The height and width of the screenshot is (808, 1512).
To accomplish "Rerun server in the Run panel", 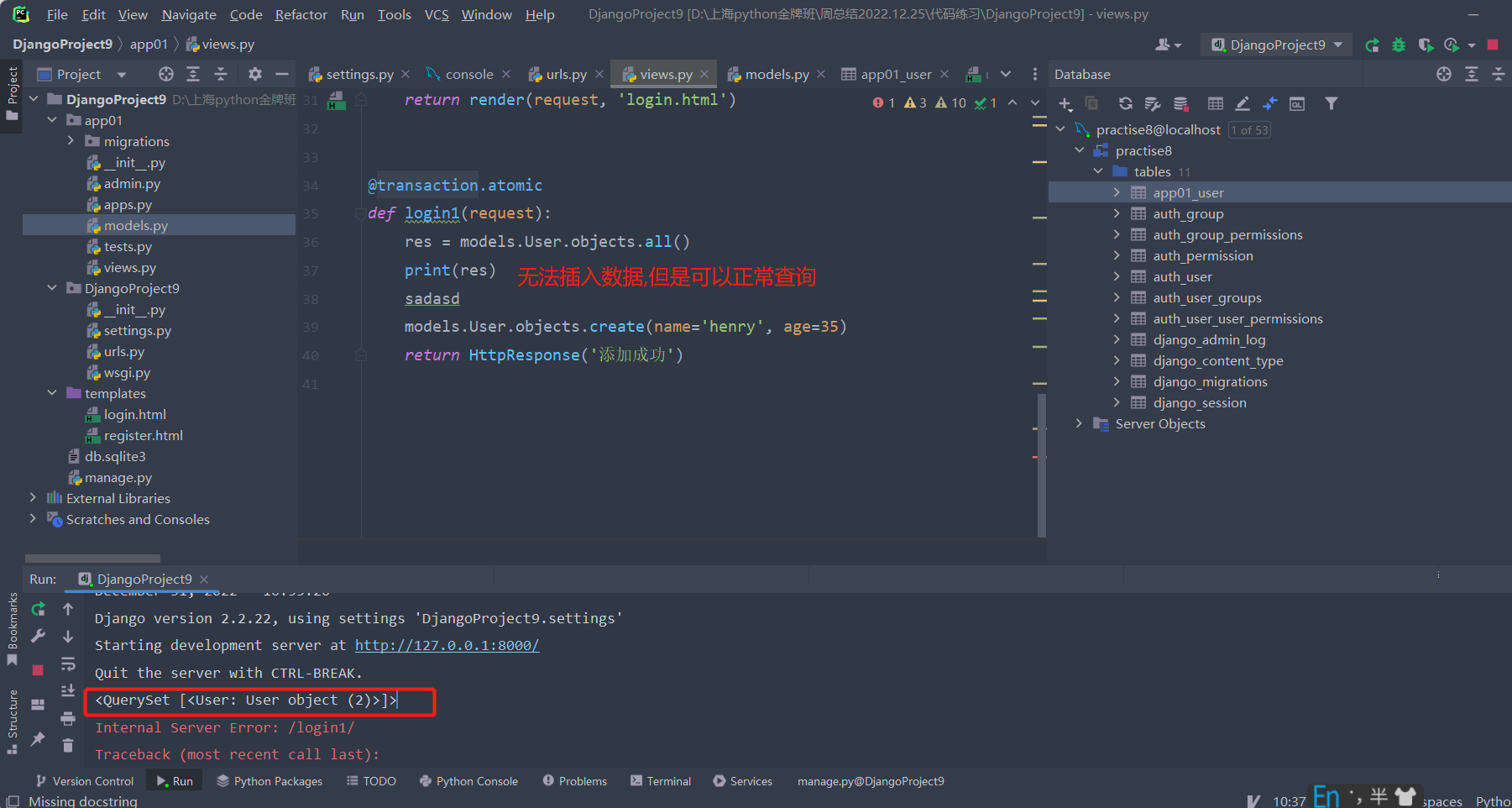I will pos(38,609).
